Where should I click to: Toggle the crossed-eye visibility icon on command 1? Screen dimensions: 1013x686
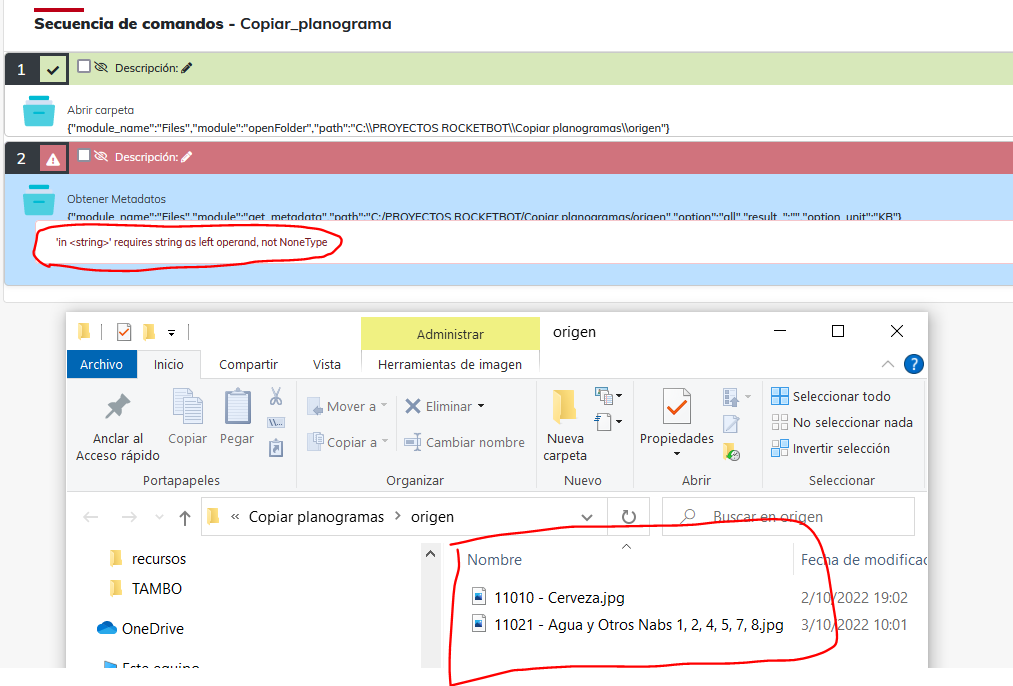pos(101,67)
